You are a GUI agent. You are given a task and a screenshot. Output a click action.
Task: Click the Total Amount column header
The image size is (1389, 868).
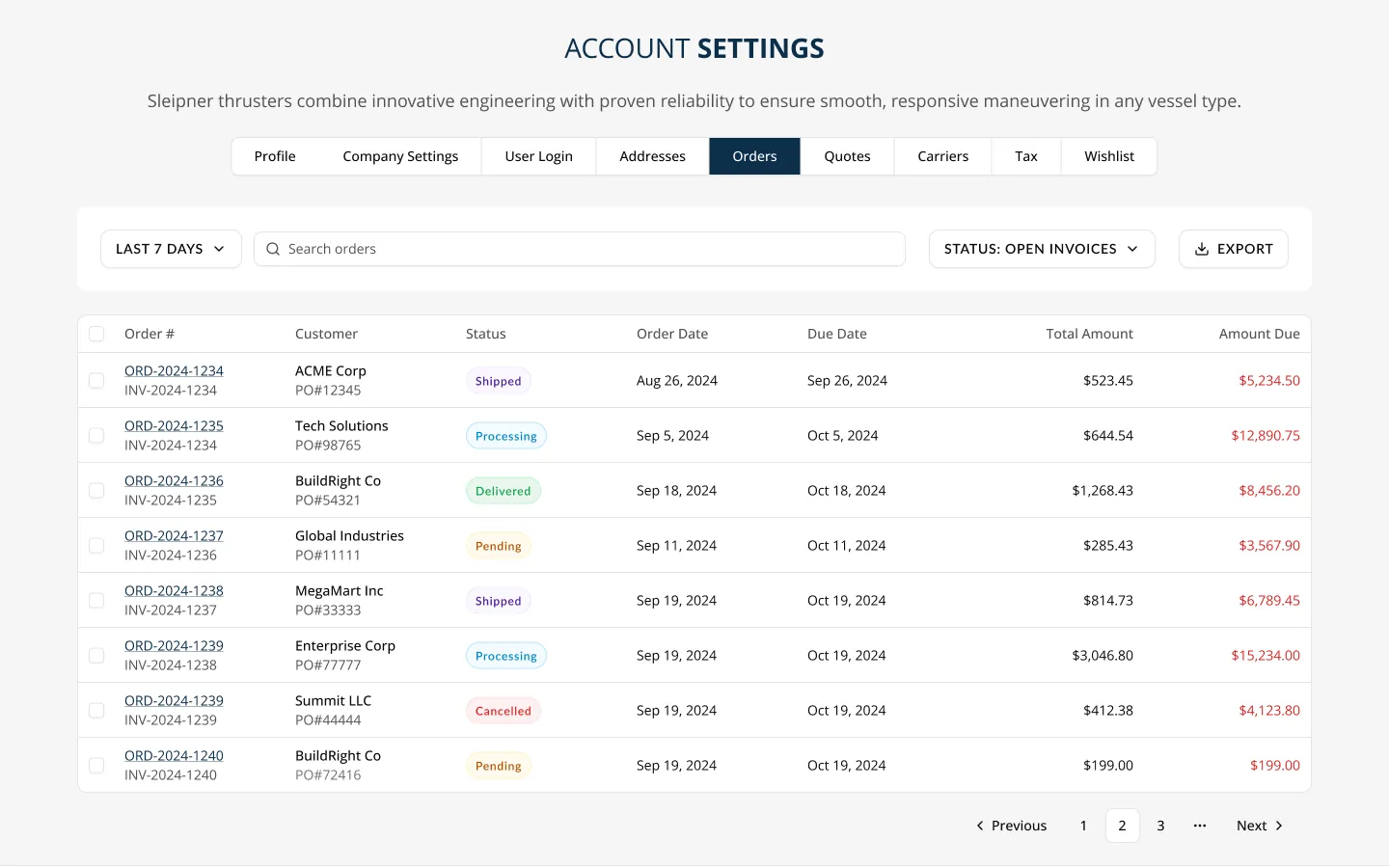click(x=1089, y=334)
